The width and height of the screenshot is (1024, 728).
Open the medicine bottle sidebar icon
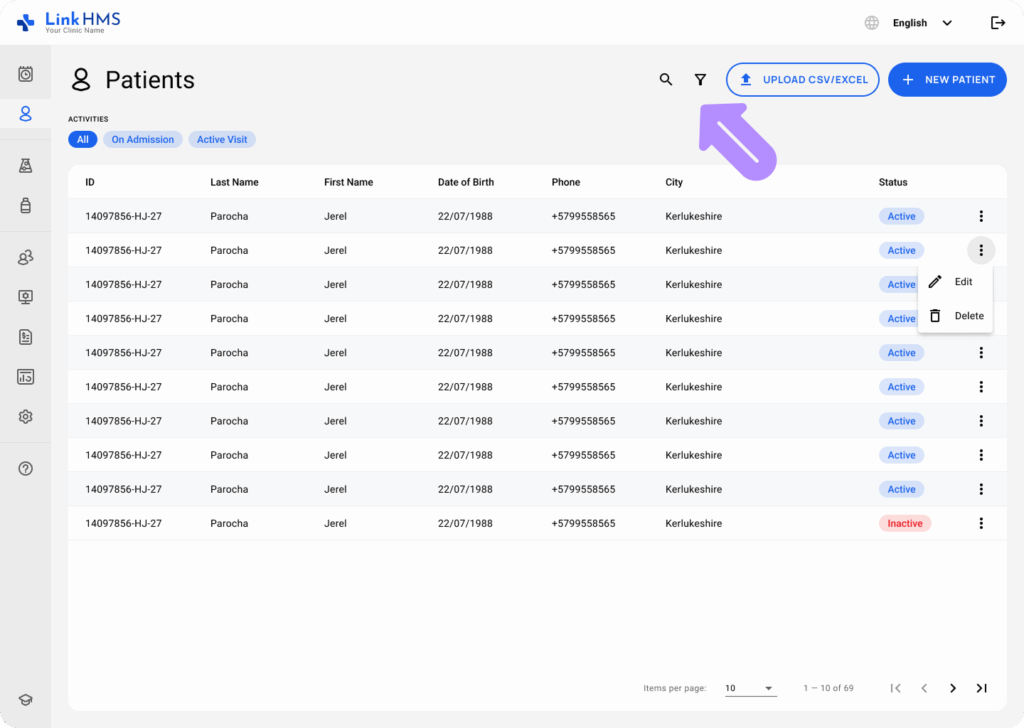(x=26, y=205)
